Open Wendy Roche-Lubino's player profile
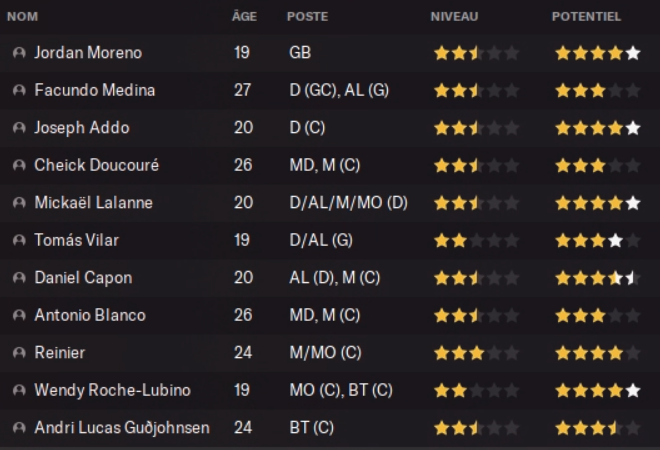660x450 pixels. tap(112, 390)
